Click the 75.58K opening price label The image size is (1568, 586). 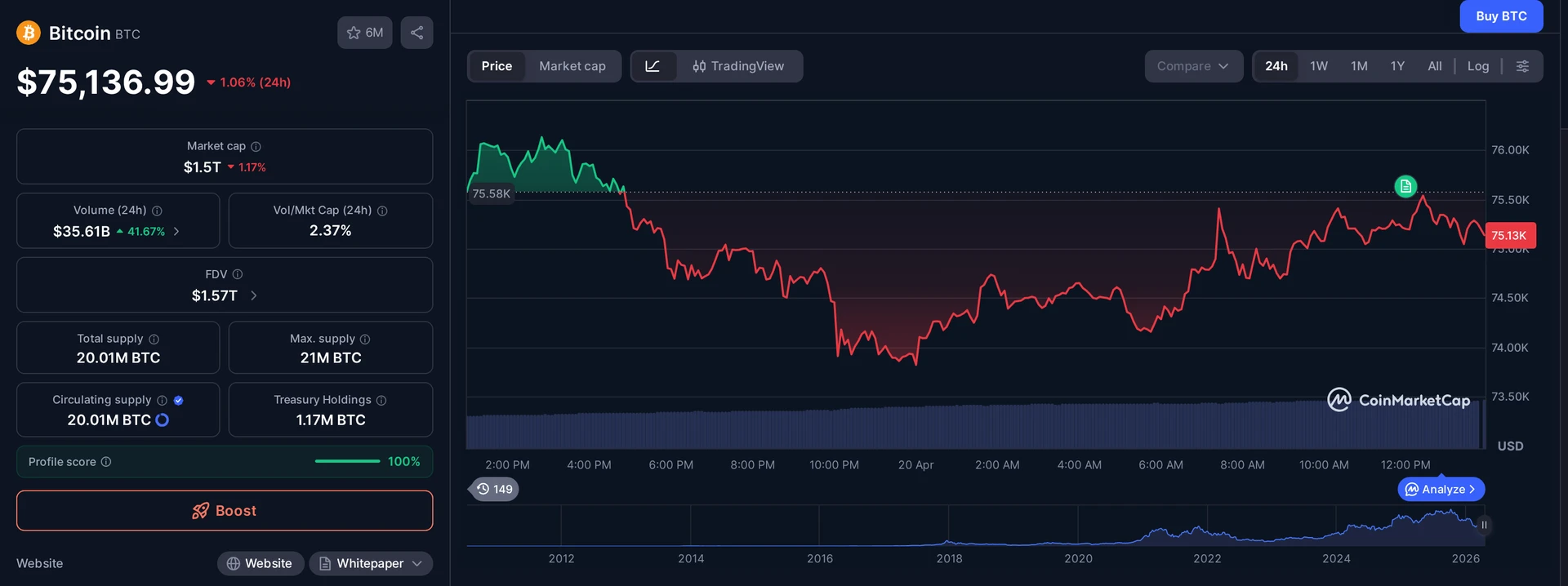coord(492,193)
